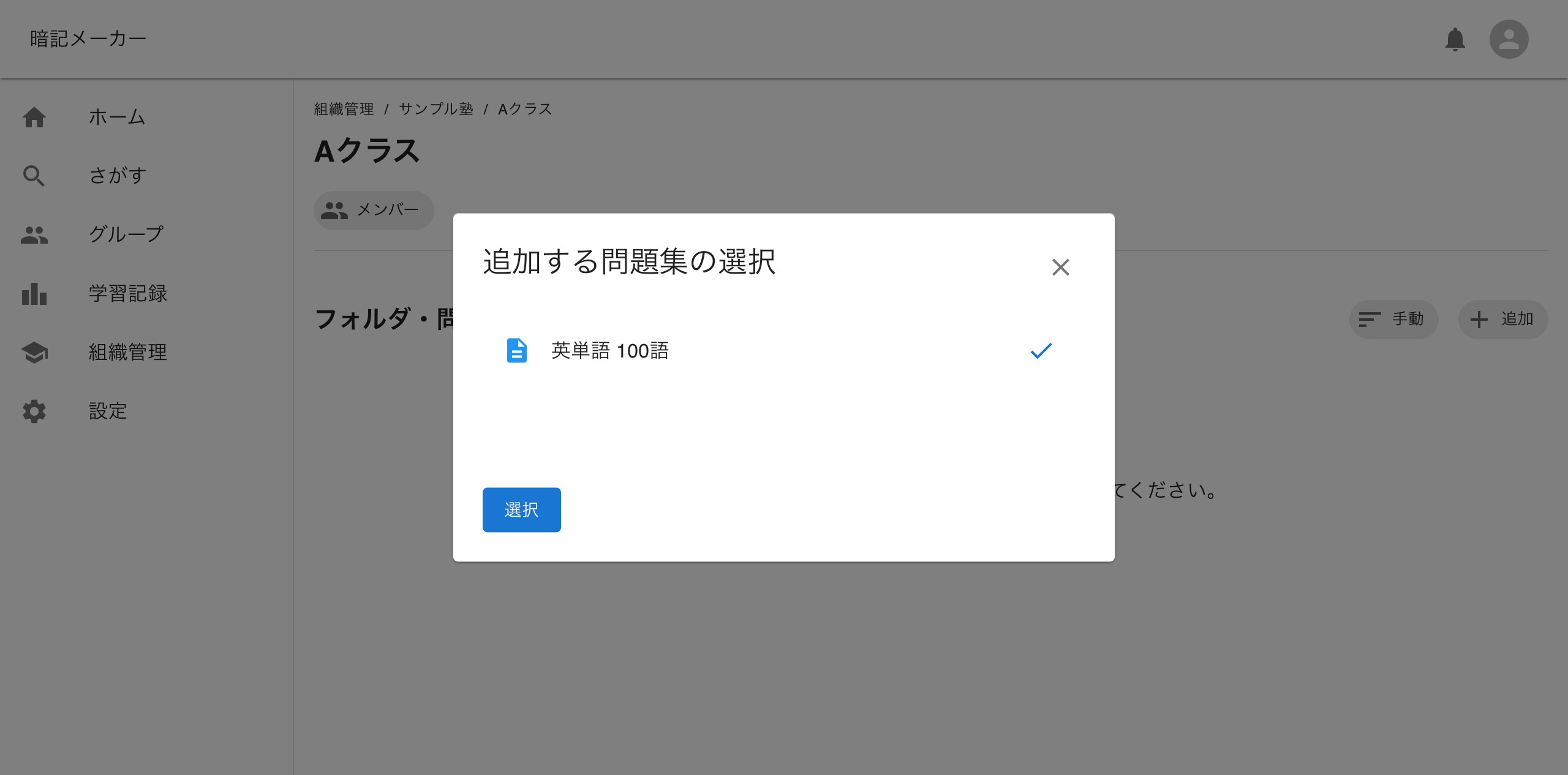
Task: Open 学習記録 in the sidebar
Action: [127, 293]
